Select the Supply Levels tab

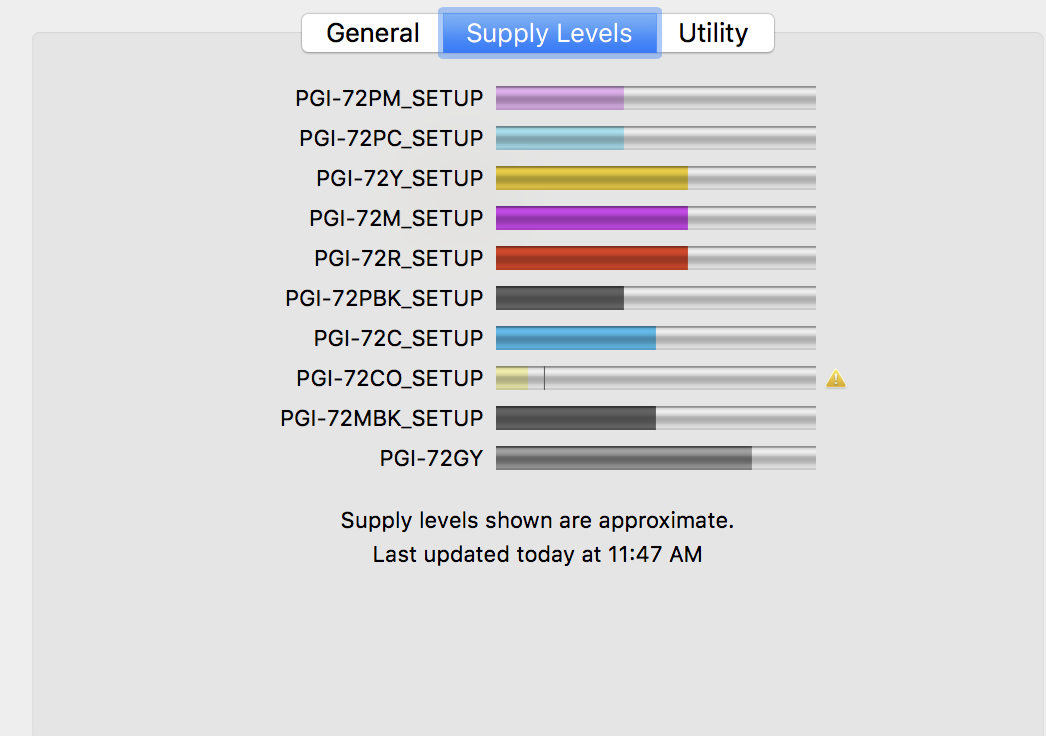click(x=549, y=33)
